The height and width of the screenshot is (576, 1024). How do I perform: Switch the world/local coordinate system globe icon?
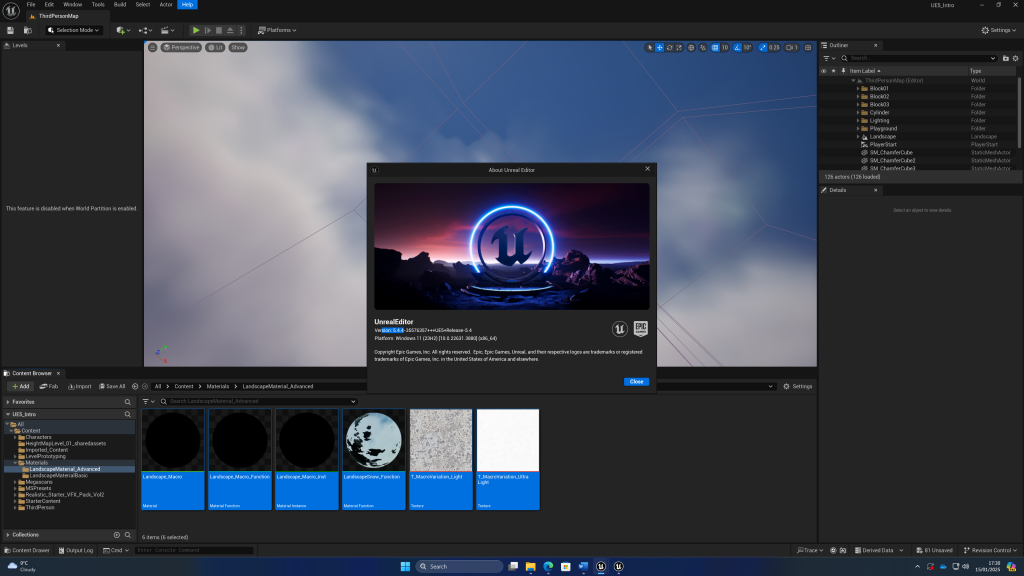click(x=691, y=48)
